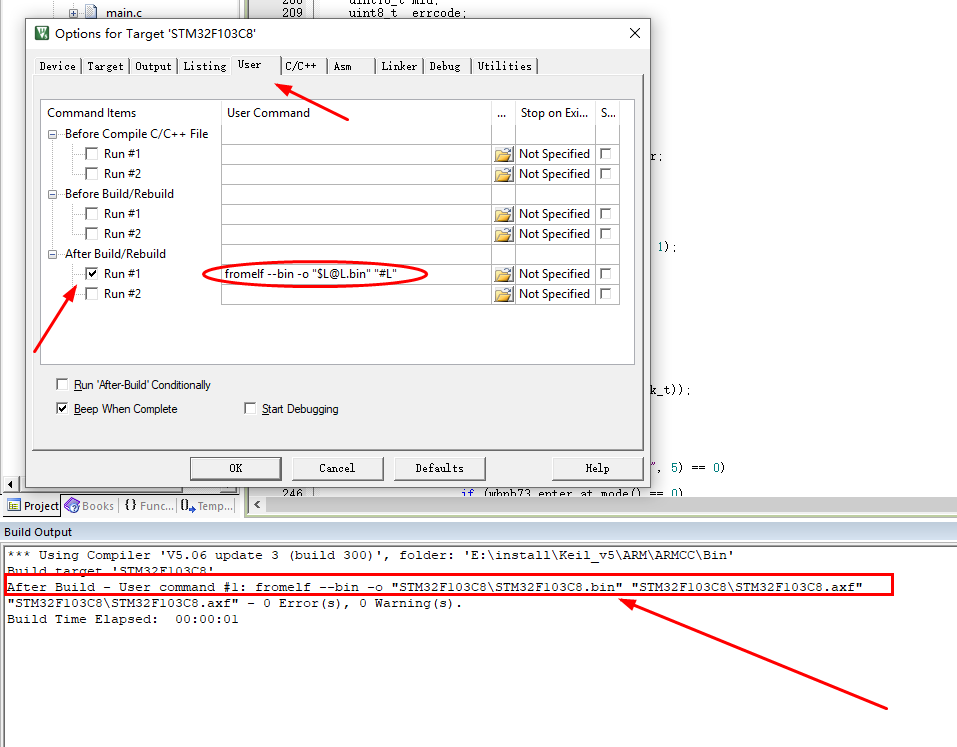This screenshot has width=957, height=747.
Task: Click the Build Output panel title
Action: click(38, 532)
